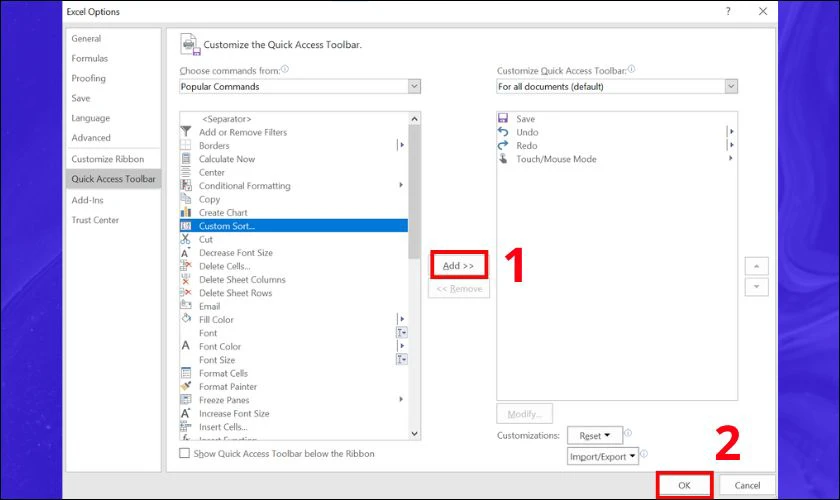Screen dimensions: 840x500
Task: Open the Advanced options category
Action: [x=91, y=138]
